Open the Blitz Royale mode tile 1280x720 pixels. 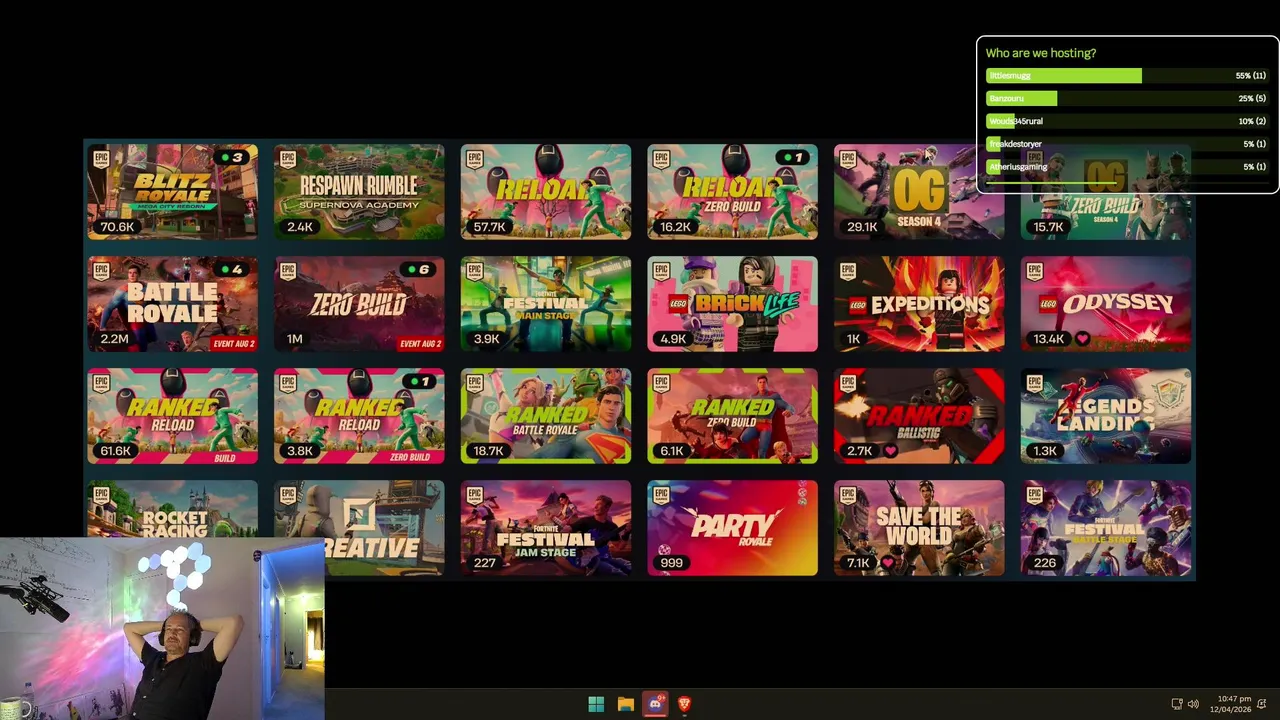point(172,192)
